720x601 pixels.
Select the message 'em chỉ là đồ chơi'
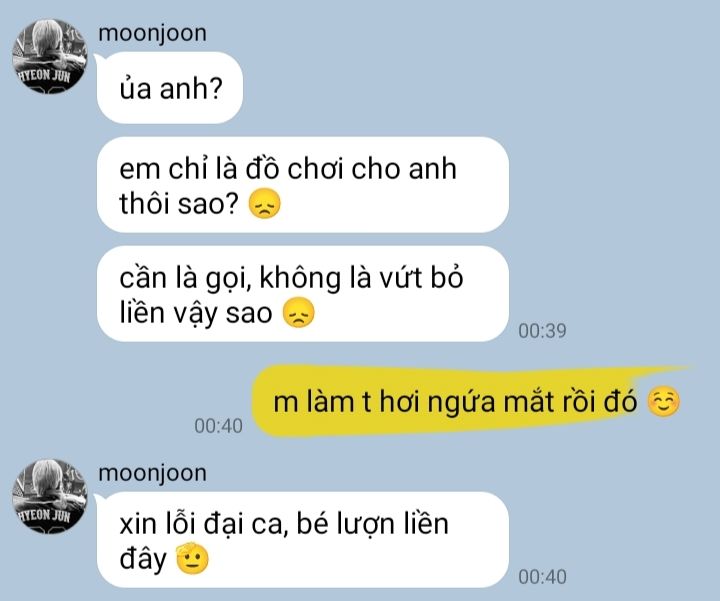[303, 185]
